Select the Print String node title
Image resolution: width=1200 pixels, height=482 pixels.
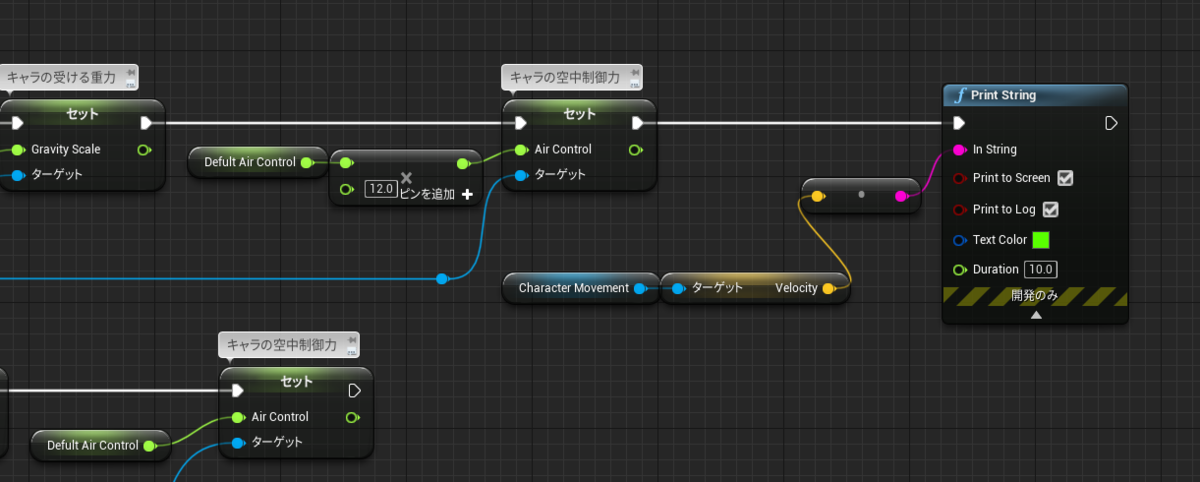[x=1003, y=95]
